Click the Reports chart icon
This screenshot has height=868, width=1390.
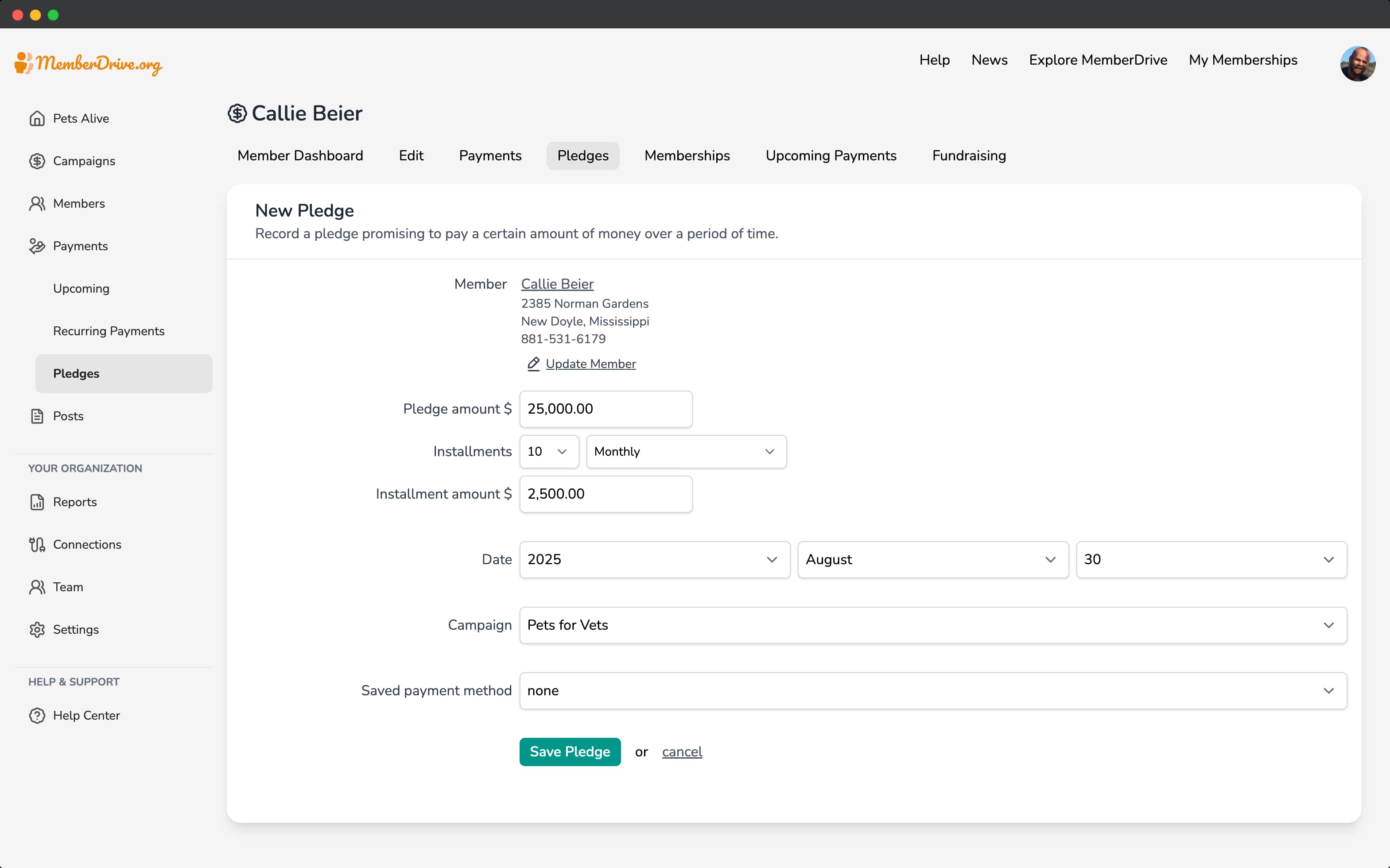point(37,502)
